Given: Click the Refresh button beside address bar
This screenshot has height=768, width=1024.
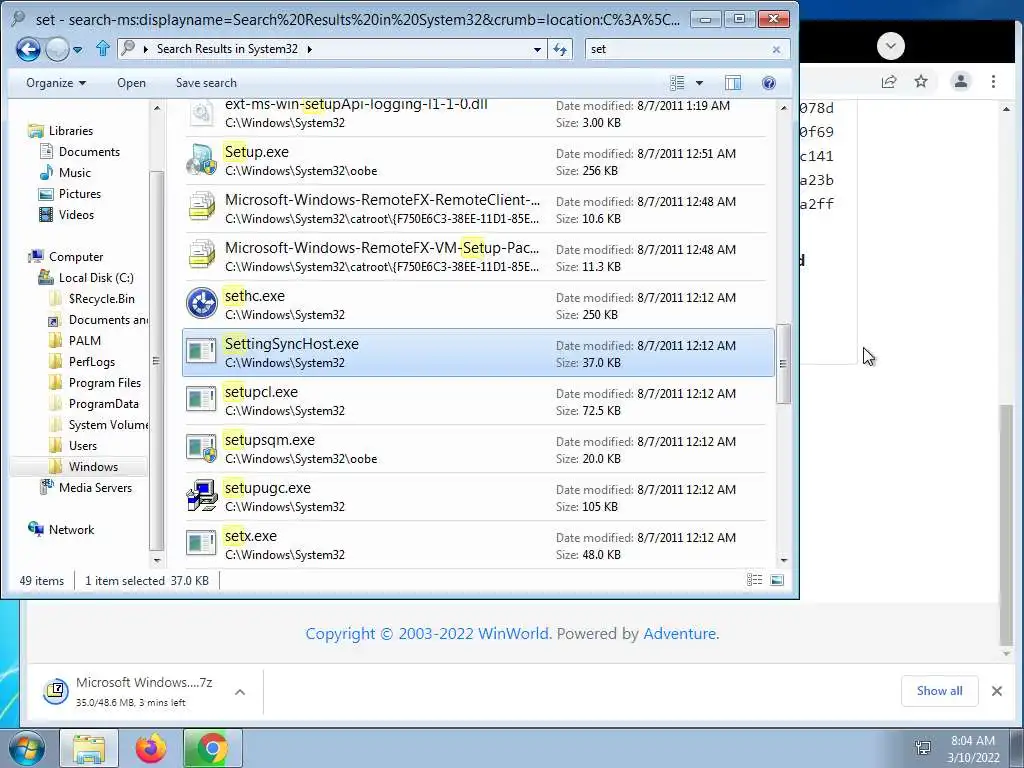Looking at the screenshot, I should pyautogui.click(x=560, y=49).
